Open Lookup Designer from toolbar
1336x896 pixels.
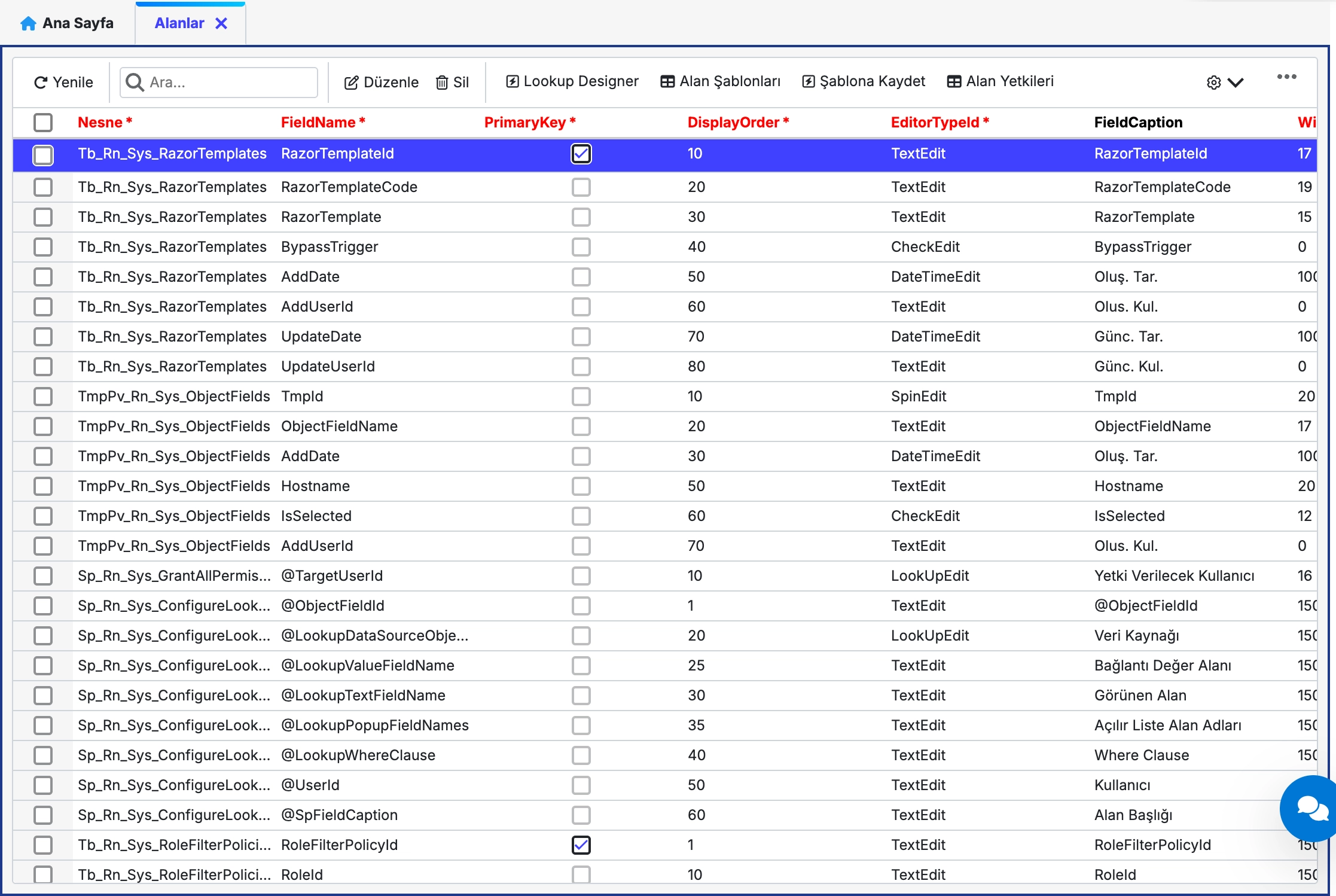[x=572, y=81]
